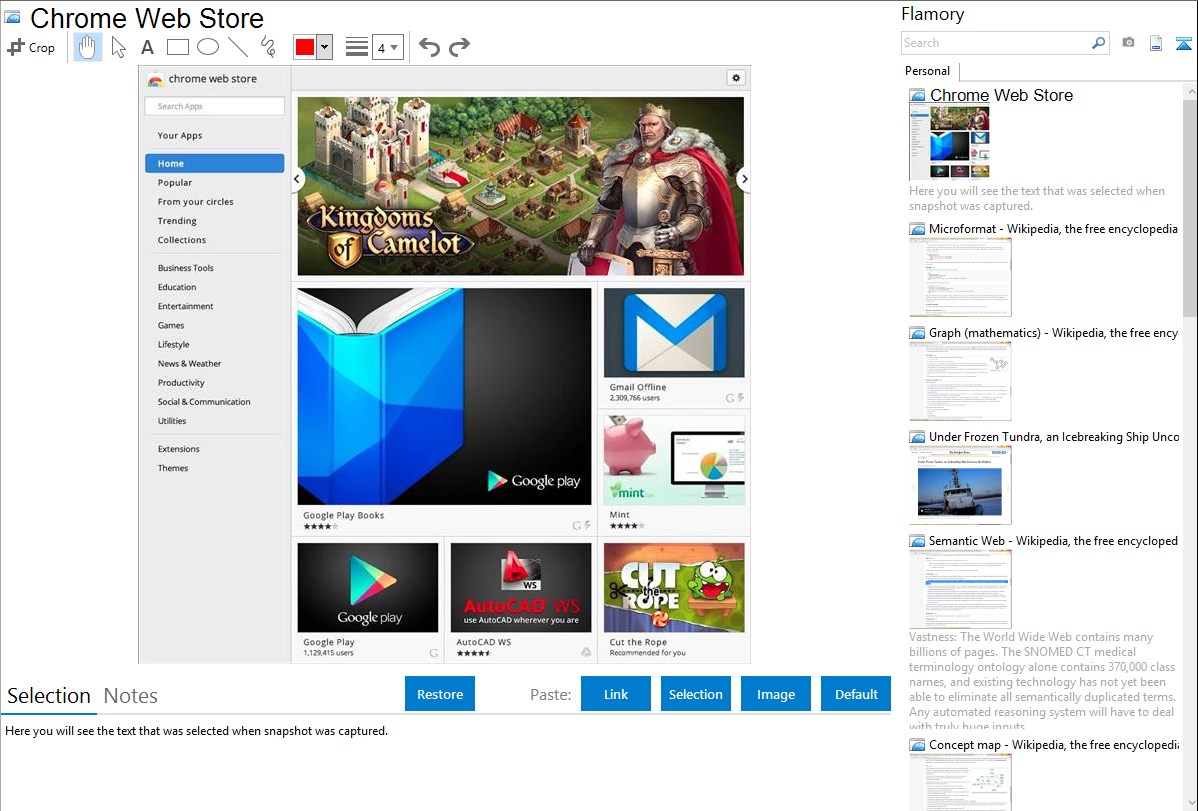Click the Semantic Web - Wikipedia entry title
Screen dimensions: 1198x811
(x=1053, y=541)
